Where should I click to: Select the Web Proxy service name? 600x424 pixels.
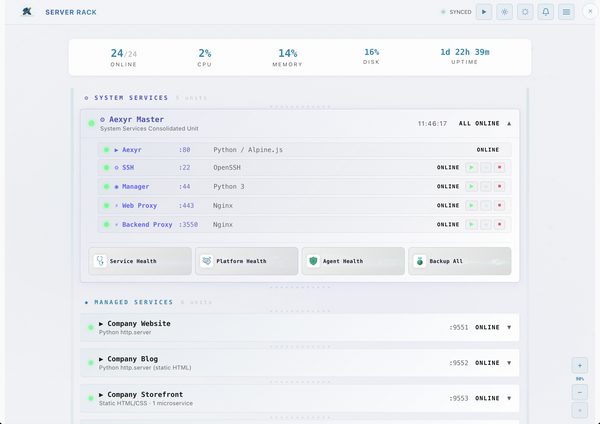[139, 205]
